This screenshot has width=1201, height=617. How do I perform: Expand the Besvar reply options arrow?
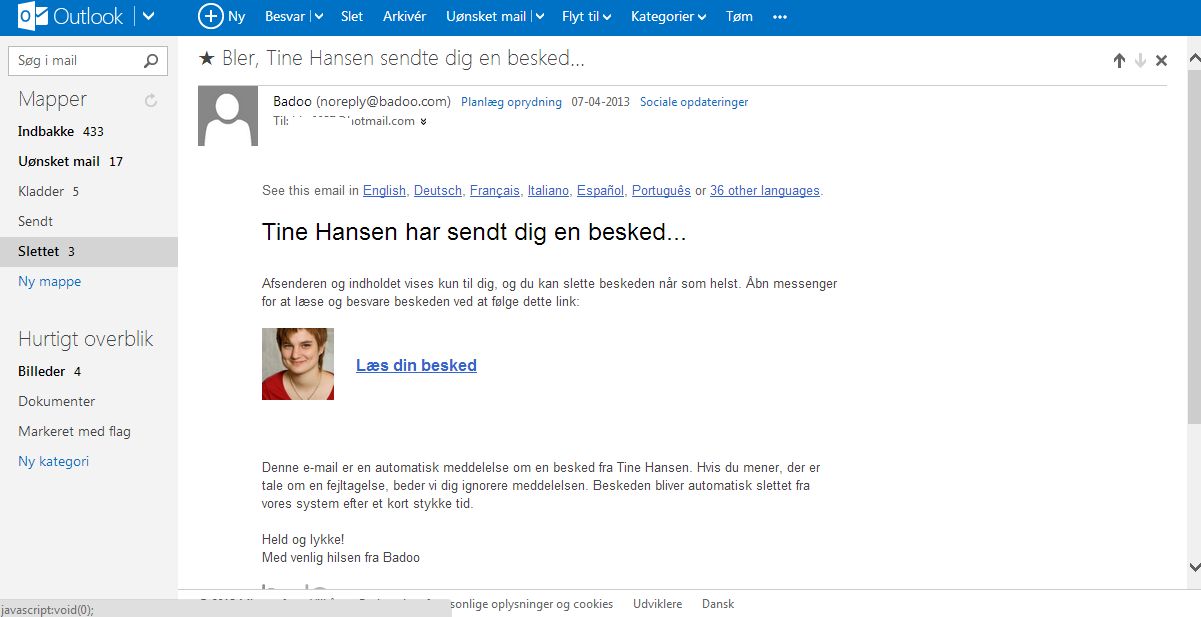[318, 16]
